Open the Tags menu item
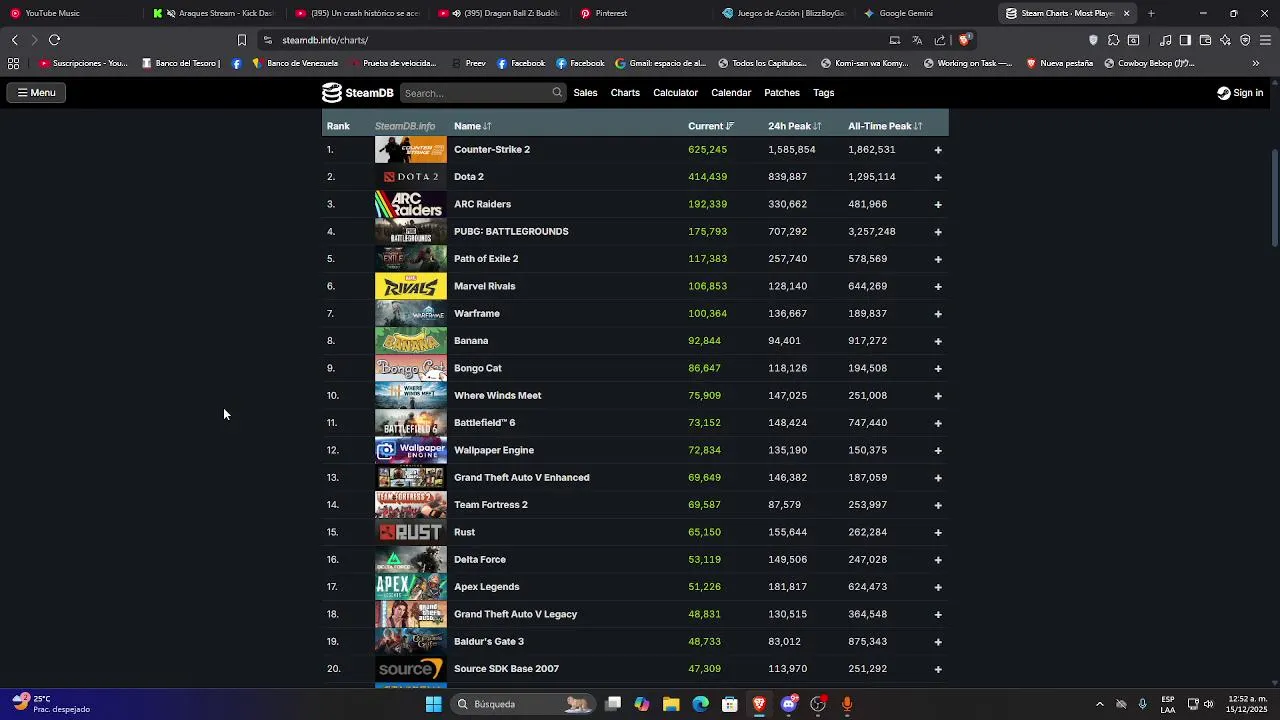Image resolution: width=1280 pixels, height=720 pixels. click(x=824, y=93)
